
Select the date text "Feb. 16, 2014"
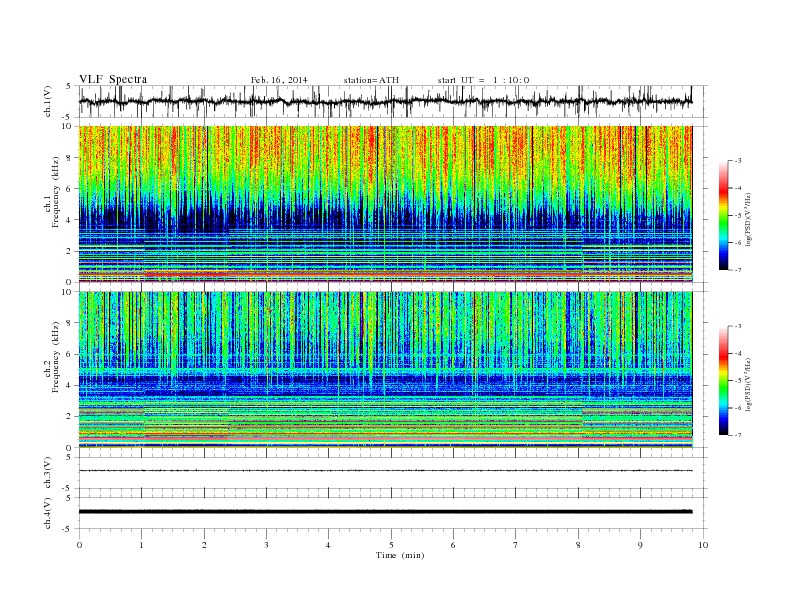pos(279,80)
